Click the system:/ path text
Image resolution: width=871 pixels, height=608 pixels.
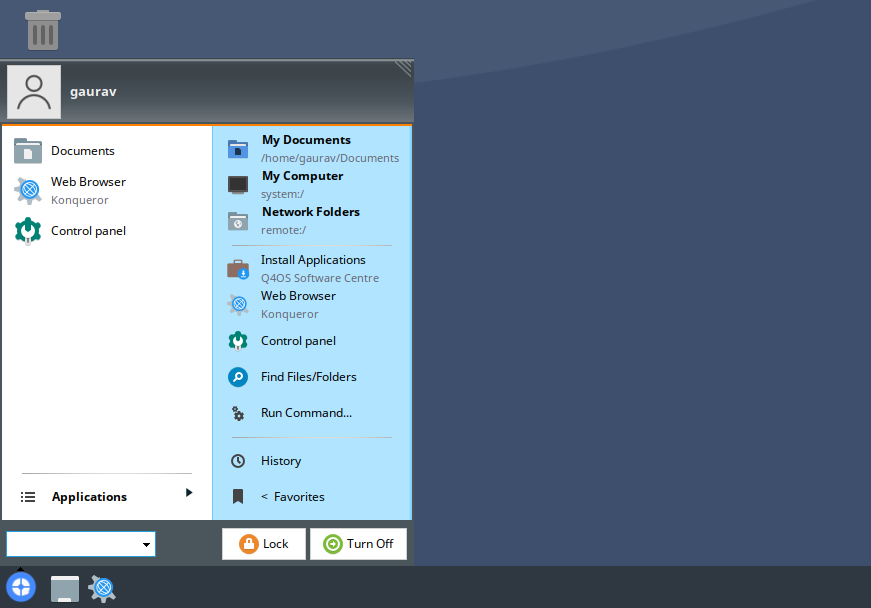tap(283, 194)
